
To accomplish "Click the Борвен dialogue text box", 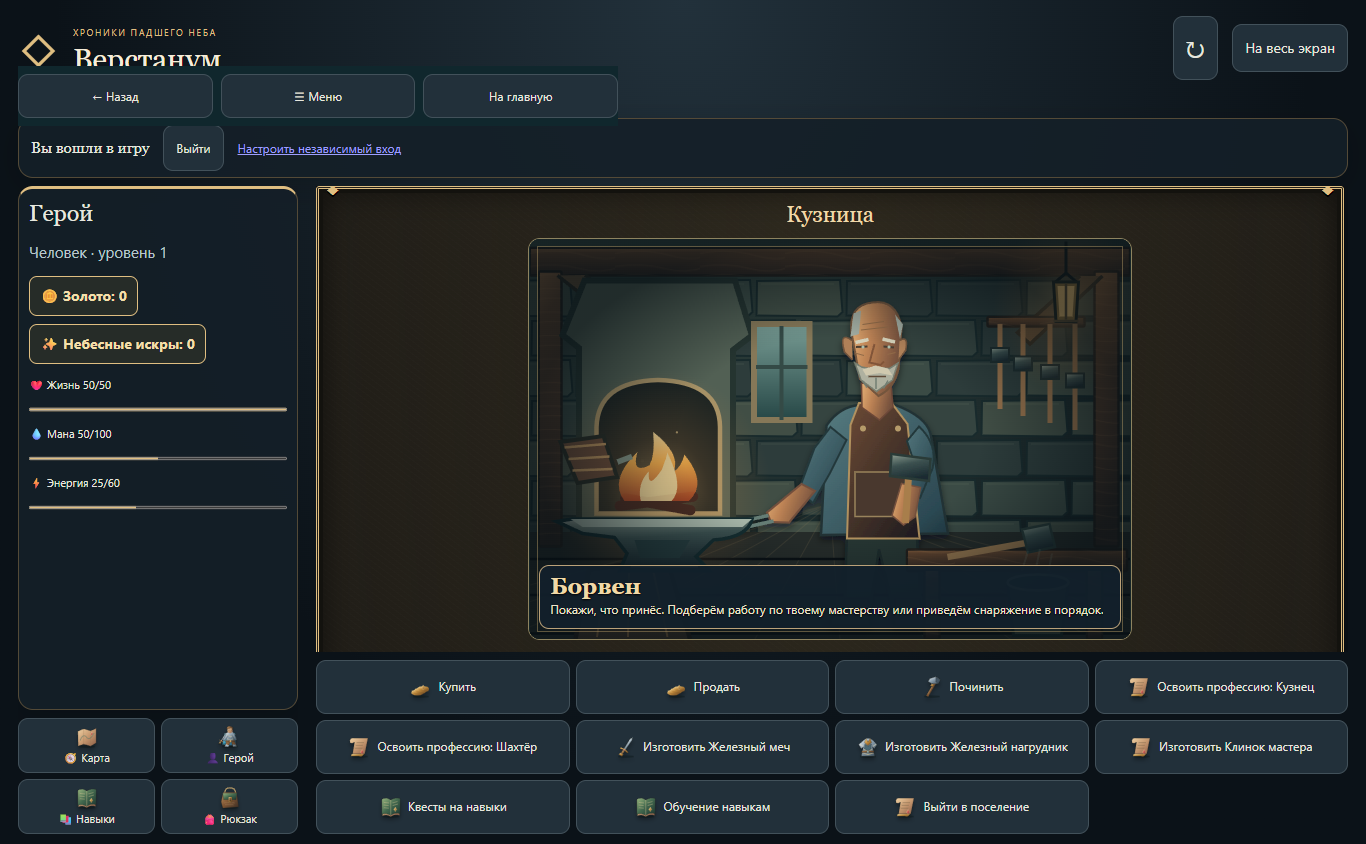I will (x=830, y=597).
